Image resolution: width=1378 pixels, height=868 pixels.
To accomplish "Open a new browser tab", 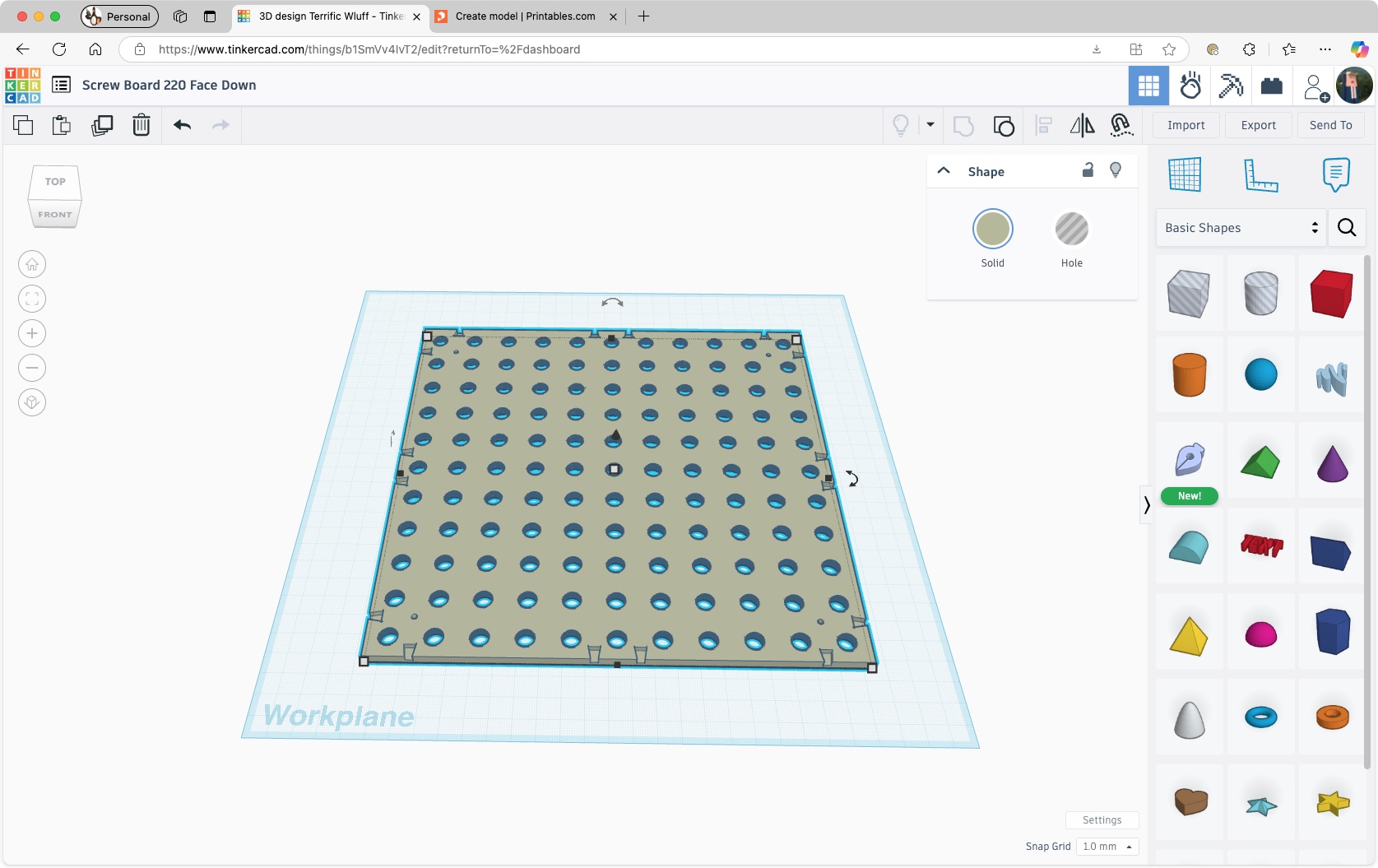I will pos(644,16).
